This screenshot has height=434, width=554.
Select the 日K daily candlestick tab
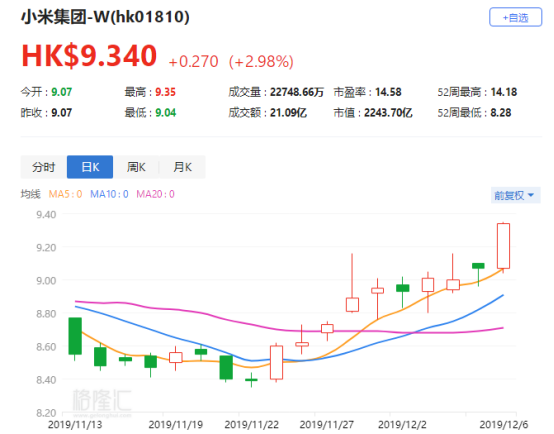point(90,167)
